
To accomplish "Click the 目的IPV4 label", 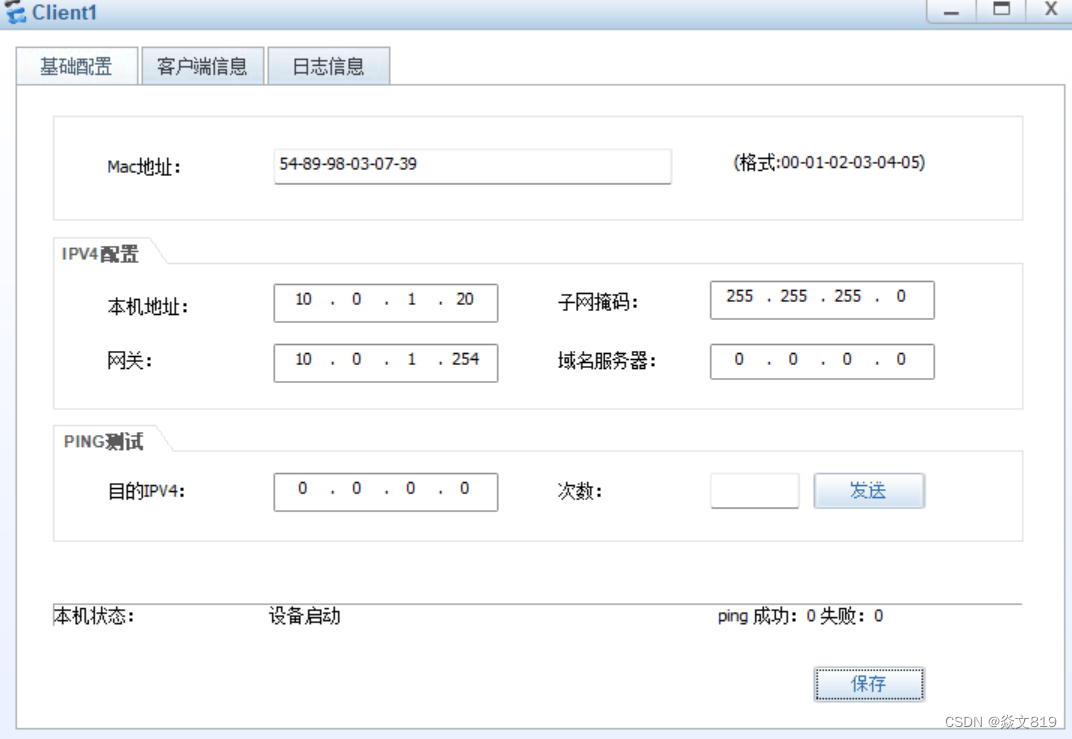I will 146,491.
